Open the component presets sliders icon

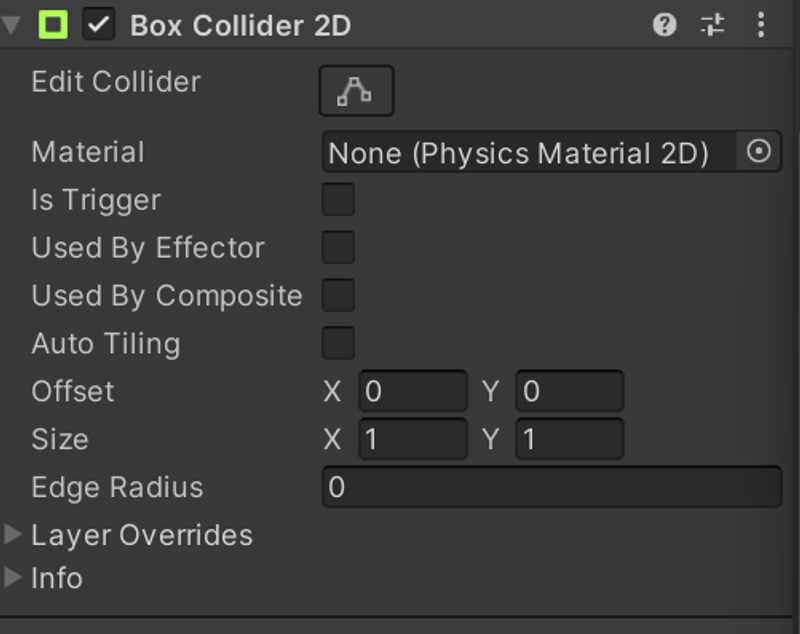click(712, 25)
